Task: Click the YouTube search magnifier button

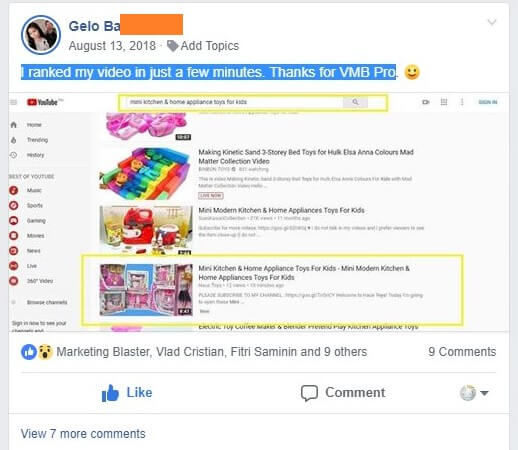Action: click(x=355, y=102)
